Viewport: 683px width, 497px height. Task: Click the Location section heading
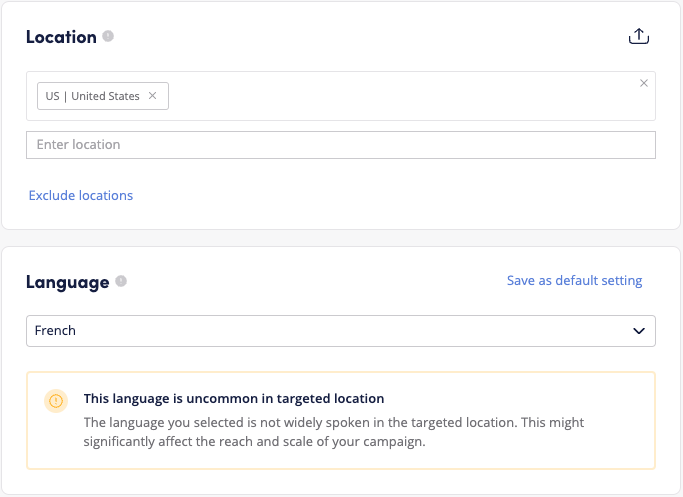coord(61,37)
